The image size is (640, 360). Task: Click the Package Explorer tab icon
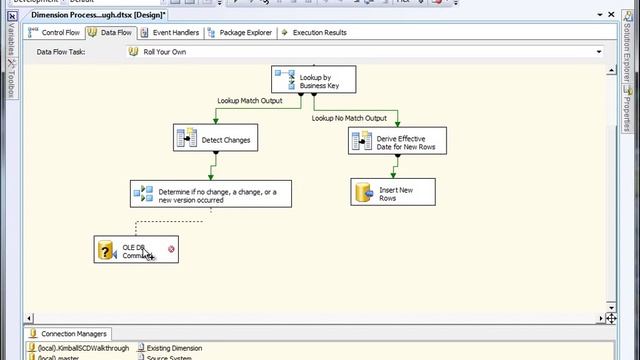pos(211,33)
